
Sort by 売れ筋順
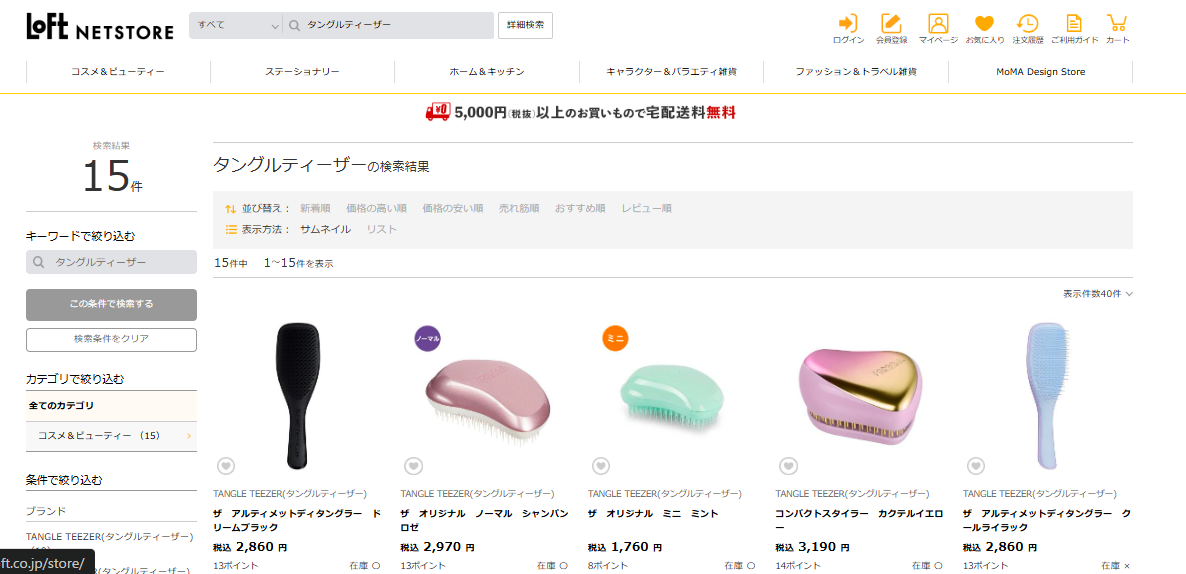[x=519, y=209]
